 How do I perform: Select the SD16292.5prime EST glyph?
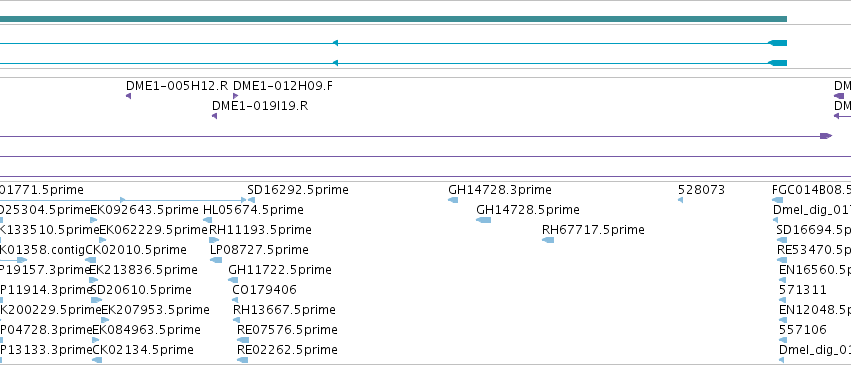click(x=251, y=200)
